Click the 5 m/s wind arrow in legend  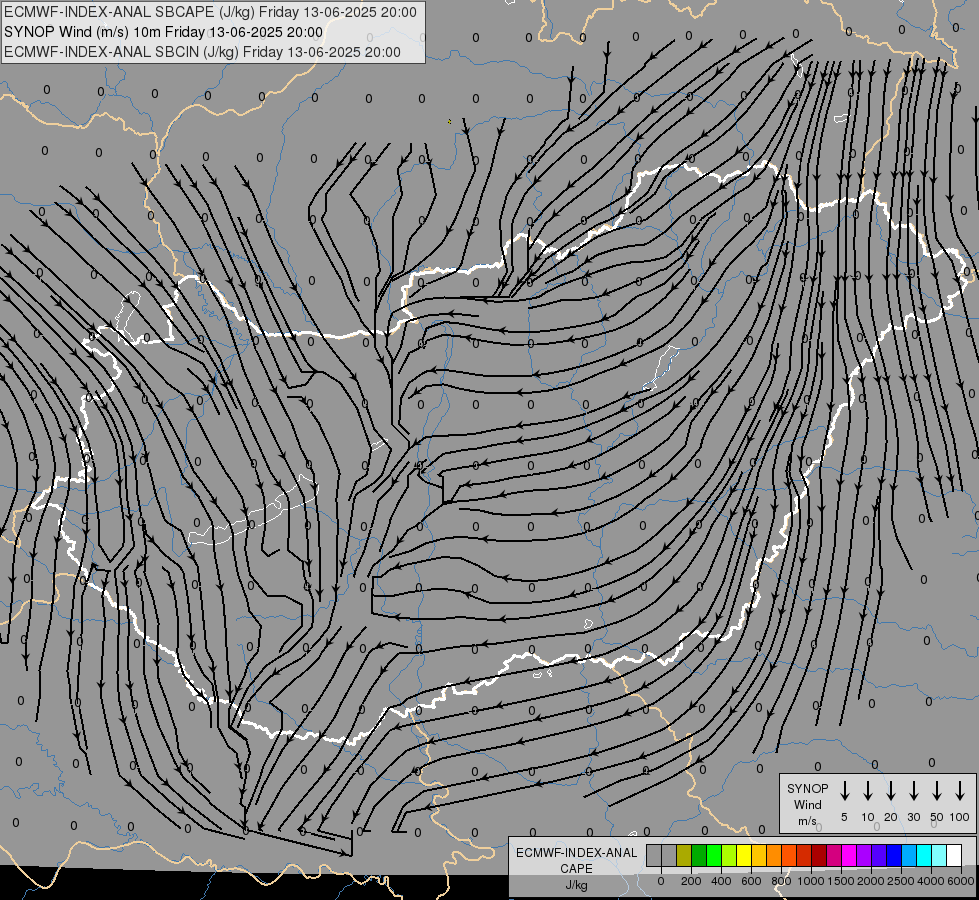(x=844, y=790)
